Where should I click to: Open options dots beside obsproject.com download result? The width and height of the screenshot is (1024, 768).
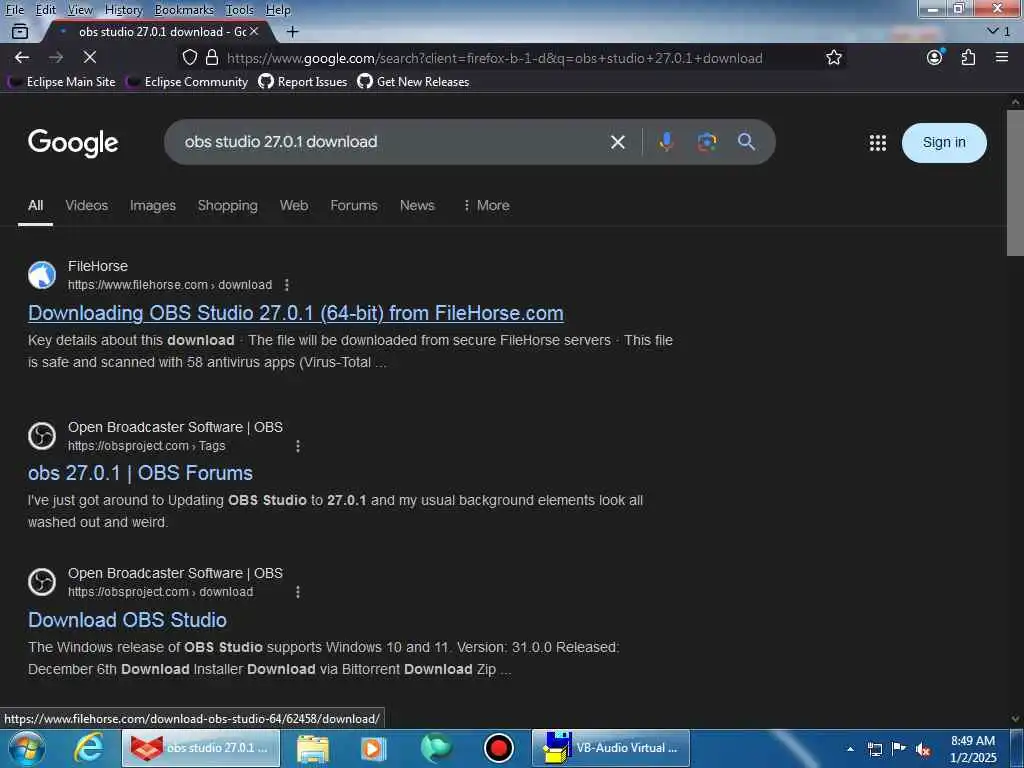tap(298, 592)
